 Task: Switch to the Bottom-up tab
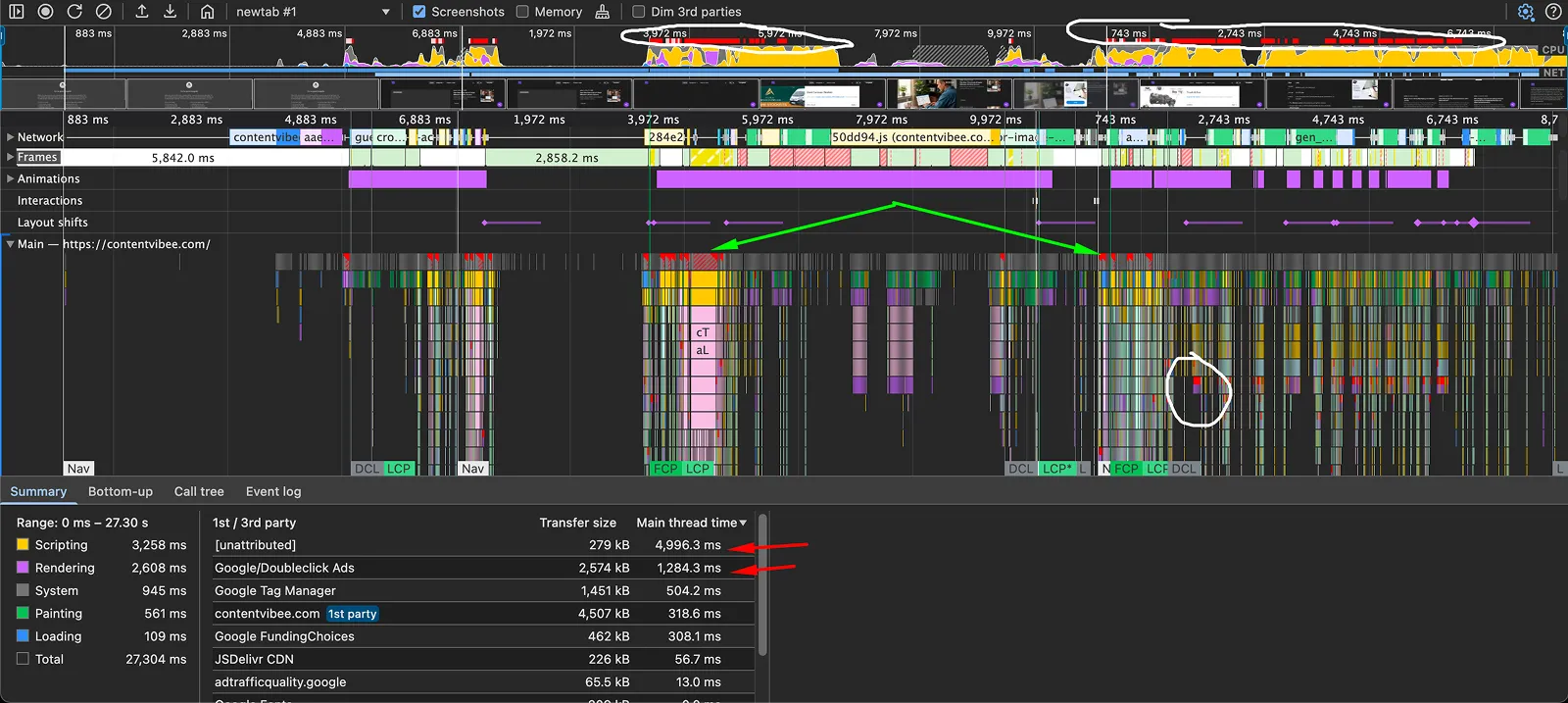tap(121, 491)
